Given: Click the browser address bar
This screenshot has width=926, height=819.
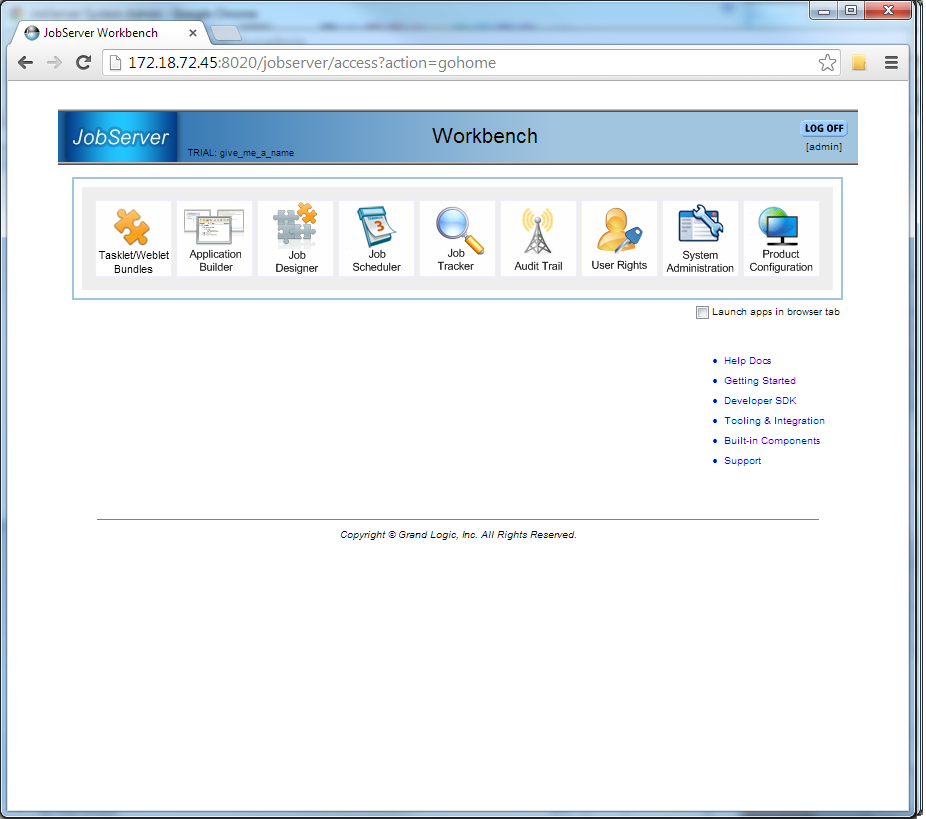Looking at the screenshot, I should pos(460,63).
